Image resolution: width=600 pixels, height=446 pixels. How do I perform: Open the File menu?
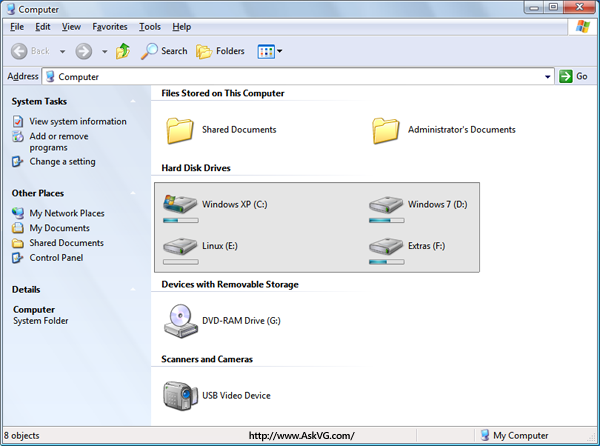point(17,27)
